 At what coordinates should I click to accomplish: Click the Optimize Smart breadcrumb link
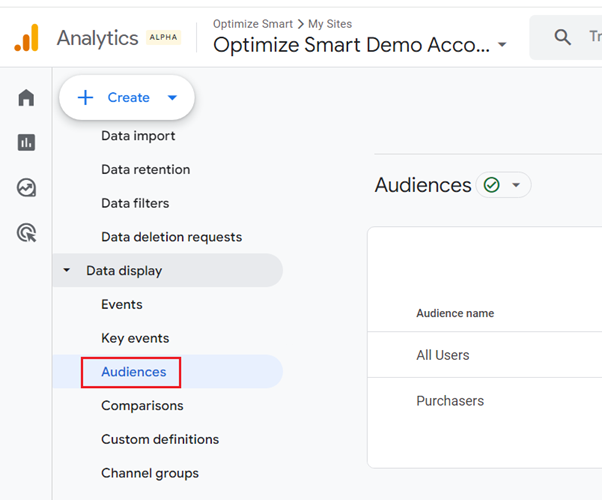253,24
